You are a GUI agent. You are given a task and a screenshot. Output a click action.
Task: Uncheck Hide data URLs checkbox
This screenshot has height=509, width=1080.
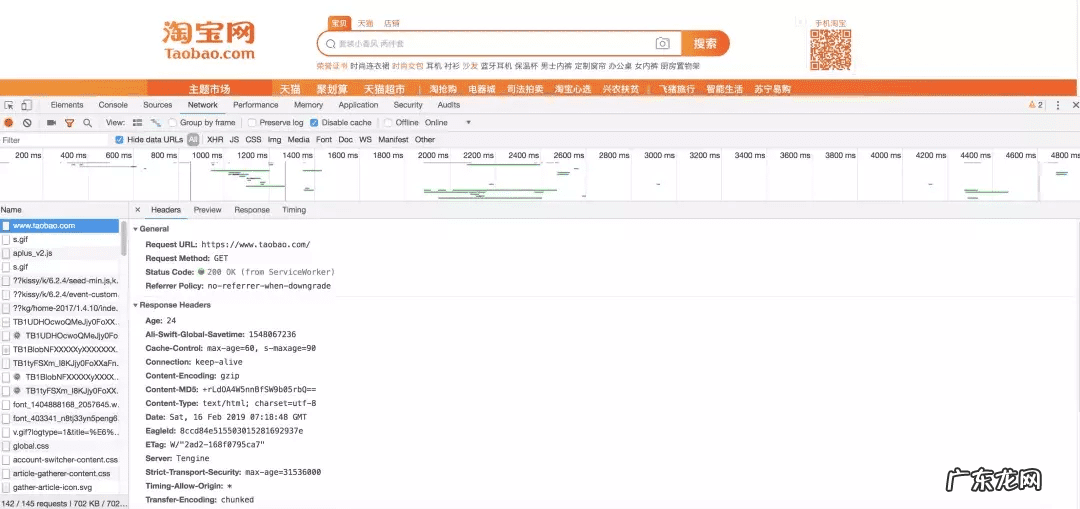(x=119, y=140)
